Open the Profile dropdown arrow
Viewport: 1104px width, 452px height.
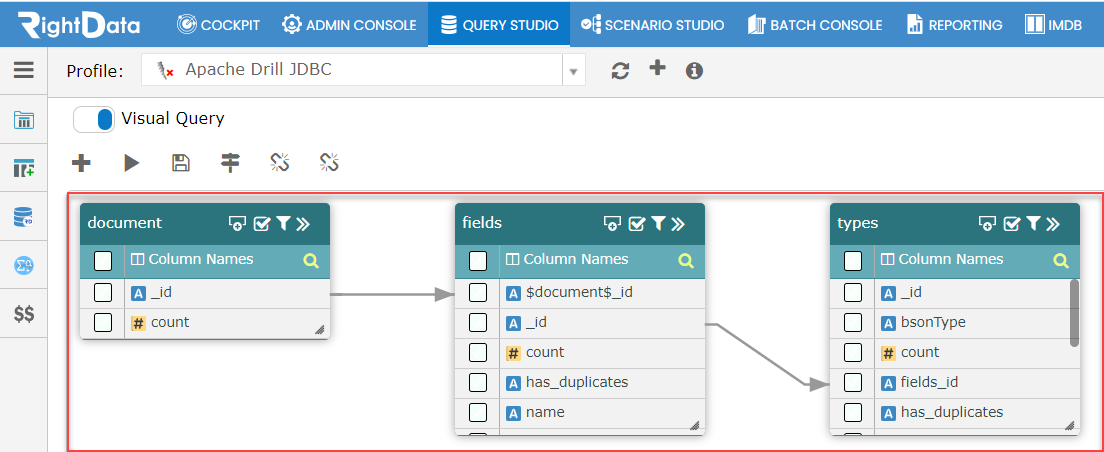coord(573,71)
